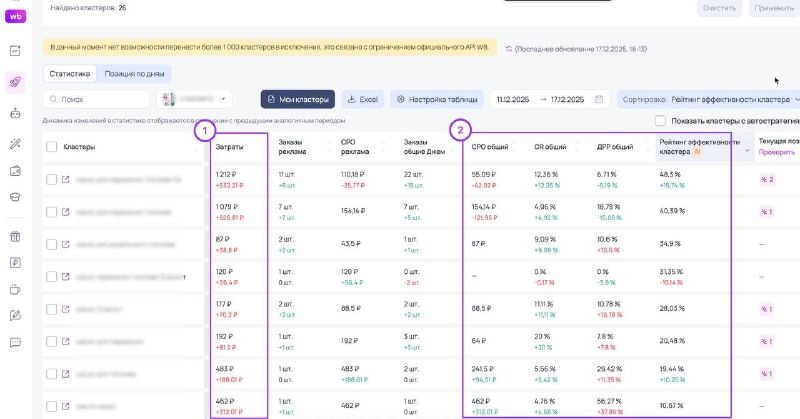The width and height of the screenshot is (800, 419).
Task: Open the graduation cap sidebar icon
Action: tap(15, 197)
